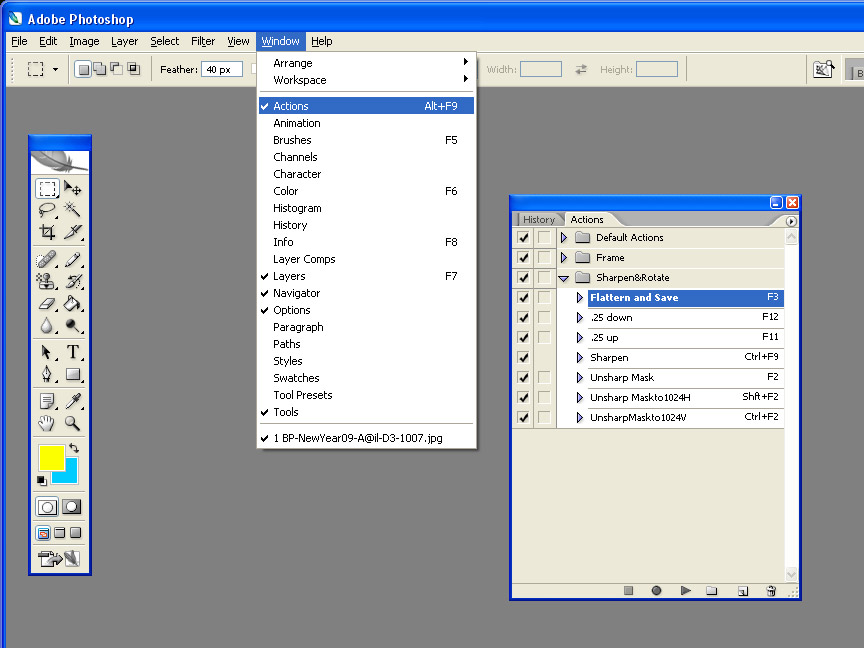This screenshot has width=864, height=648.
Task: Select the Type tool
Action: tap(73, 352)
